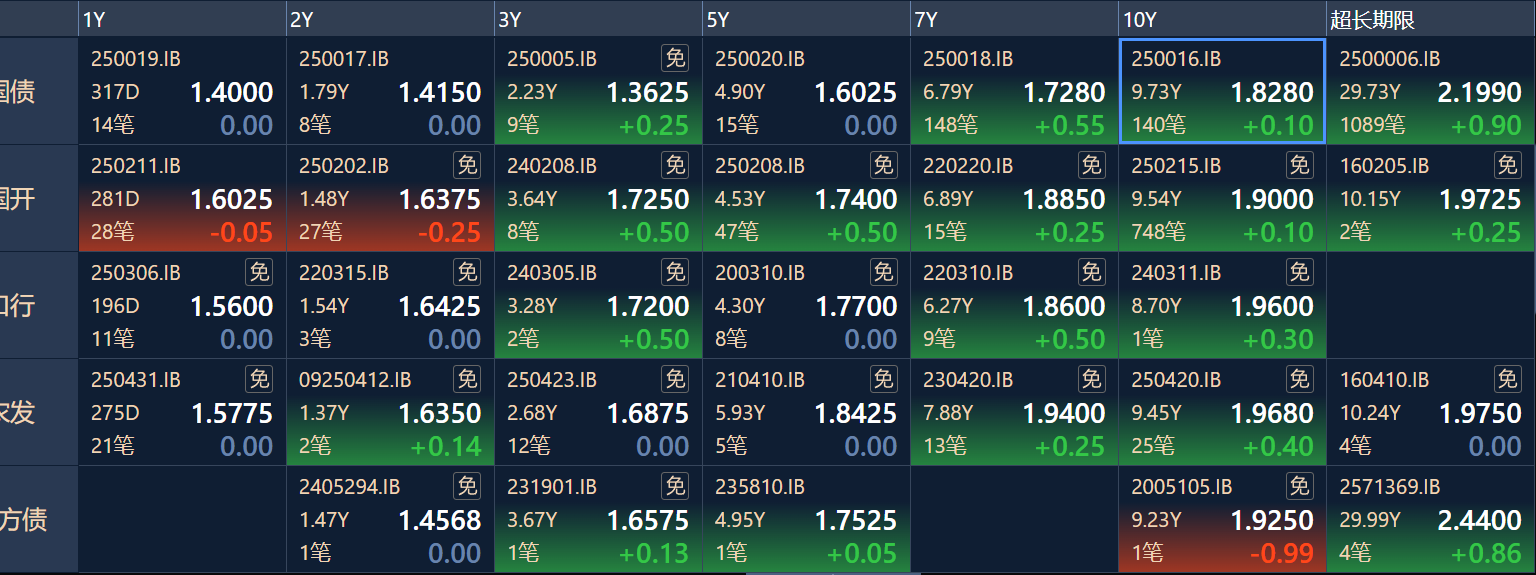Click the 免 badge on 160205.IB

[1508, 165]
